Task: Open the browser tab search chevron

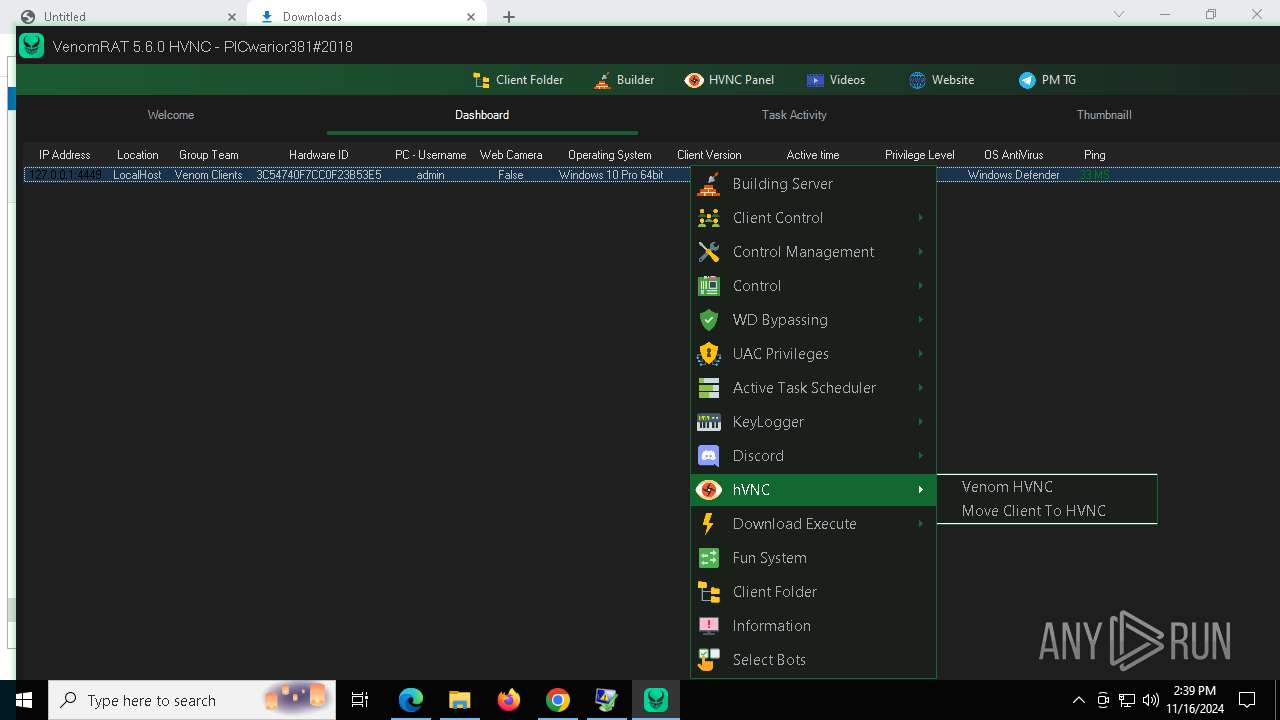Action: tap(1119, 14)
